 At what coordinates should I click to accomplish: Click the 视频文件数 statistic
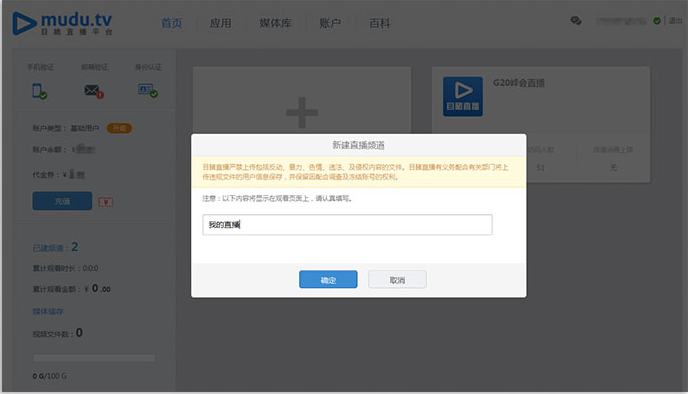pos(57,333)
